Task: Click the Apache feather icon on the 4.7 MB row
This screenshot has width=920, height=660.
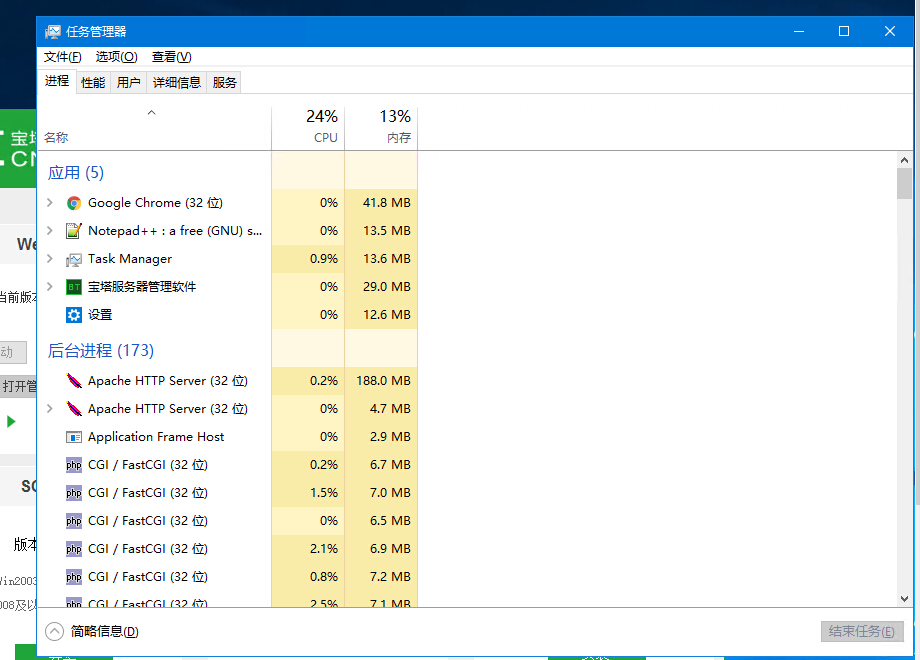Action: coord(73,409)
